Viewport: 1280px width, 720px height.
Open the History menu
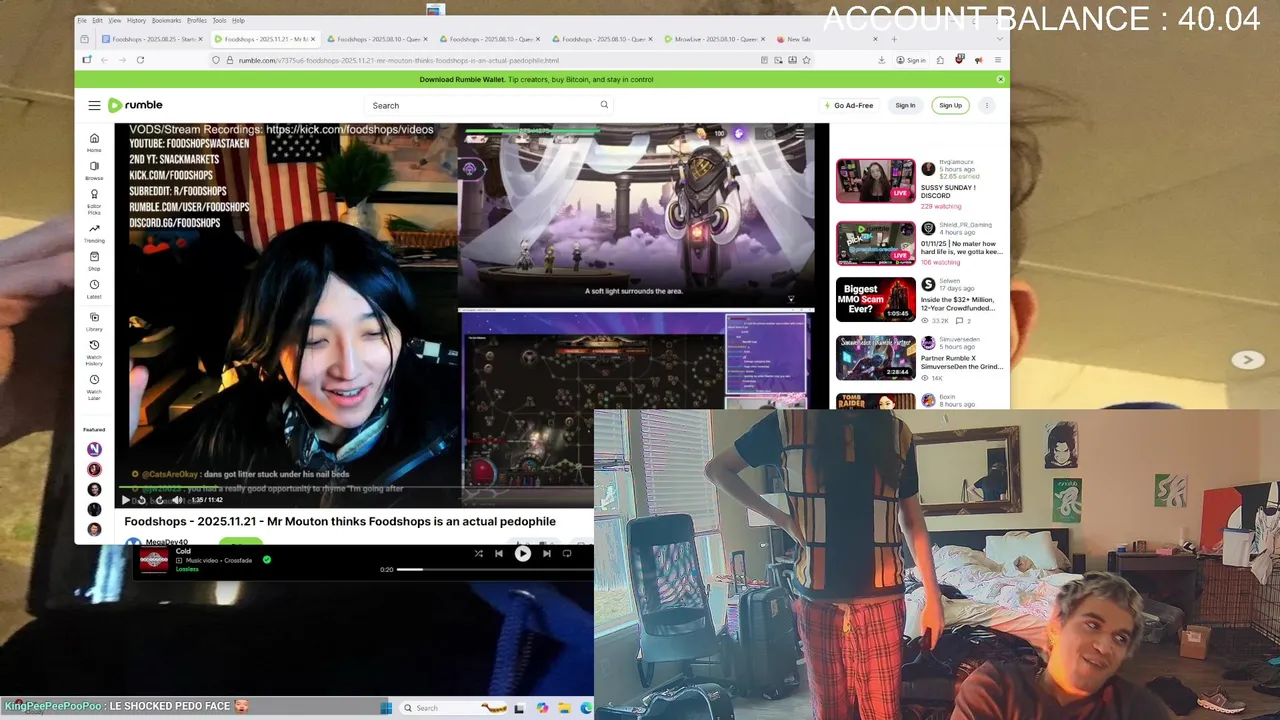tap(136, 20)
